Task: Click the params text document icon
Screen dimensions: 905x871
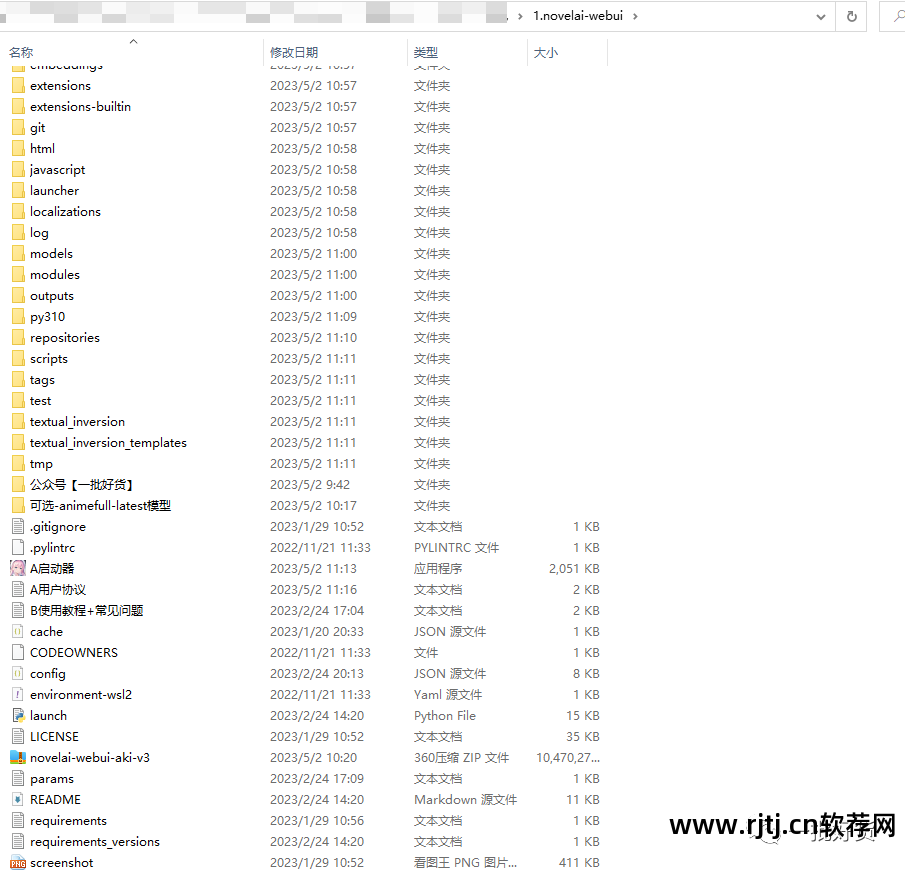Action: click(18, 779)
